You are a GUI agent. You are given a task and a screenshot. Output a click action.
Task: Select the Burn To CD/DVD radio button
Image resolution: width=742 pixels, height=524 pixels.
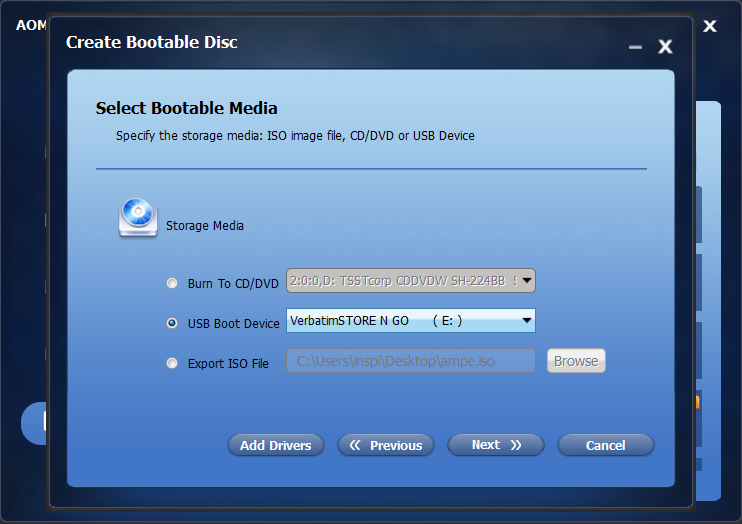coord(172,284)
